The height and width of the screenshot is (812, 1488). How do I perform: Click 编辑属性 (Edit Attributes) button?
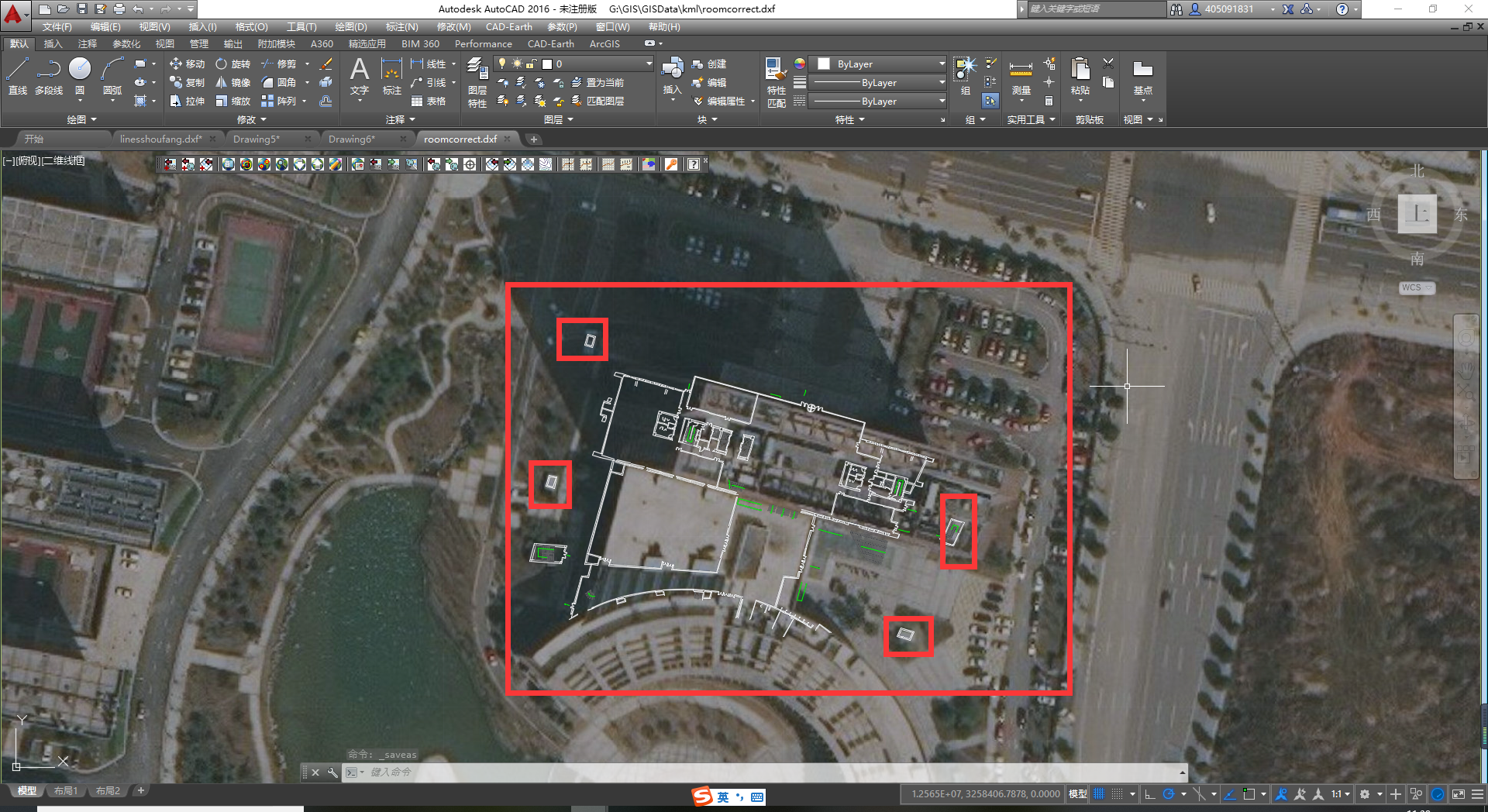coord(719,101)
